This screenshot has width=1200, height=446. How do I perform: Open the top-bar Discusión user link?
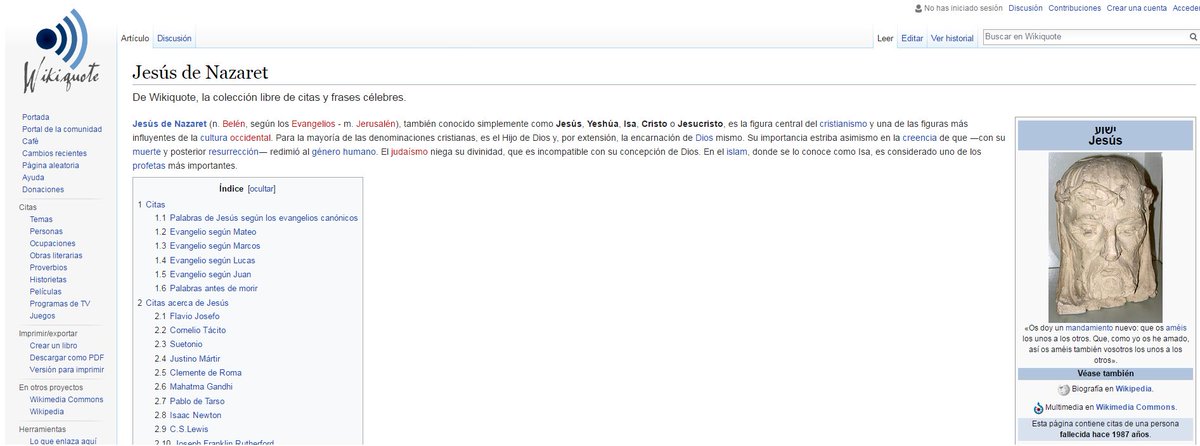coord(1026,8)
